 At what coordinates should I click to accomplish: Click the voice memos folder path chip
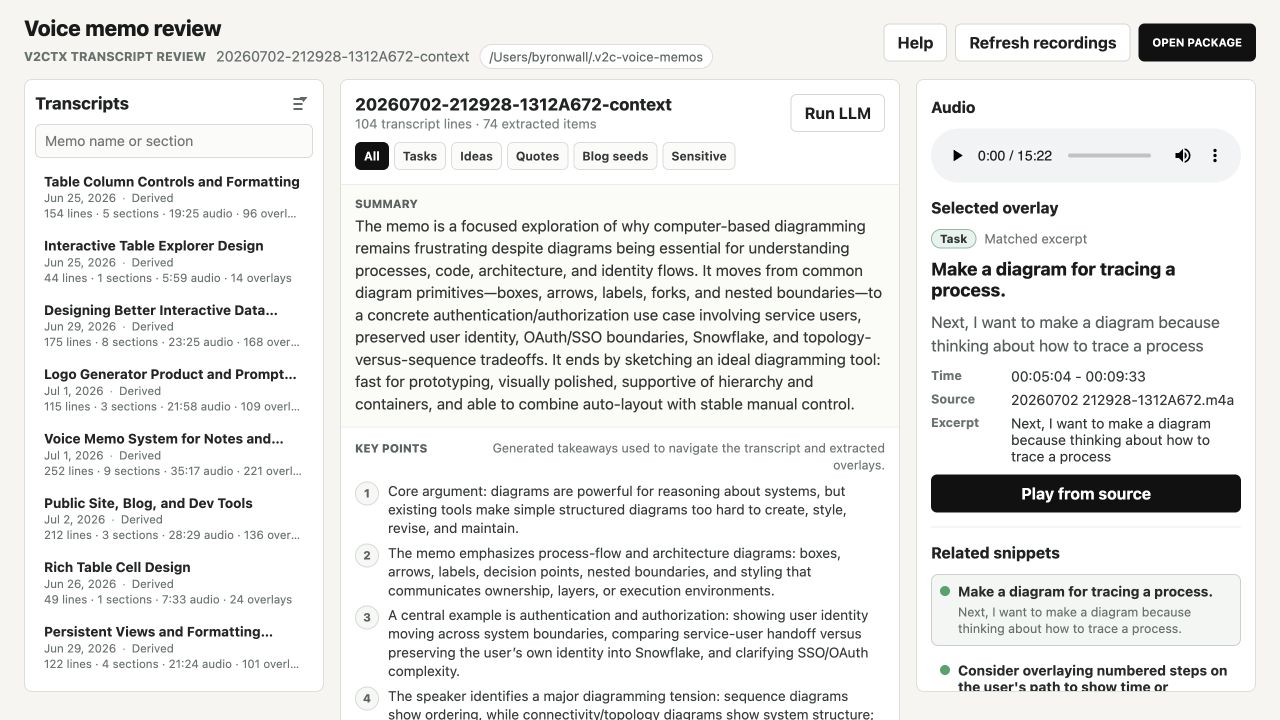(x=596, y=57)
